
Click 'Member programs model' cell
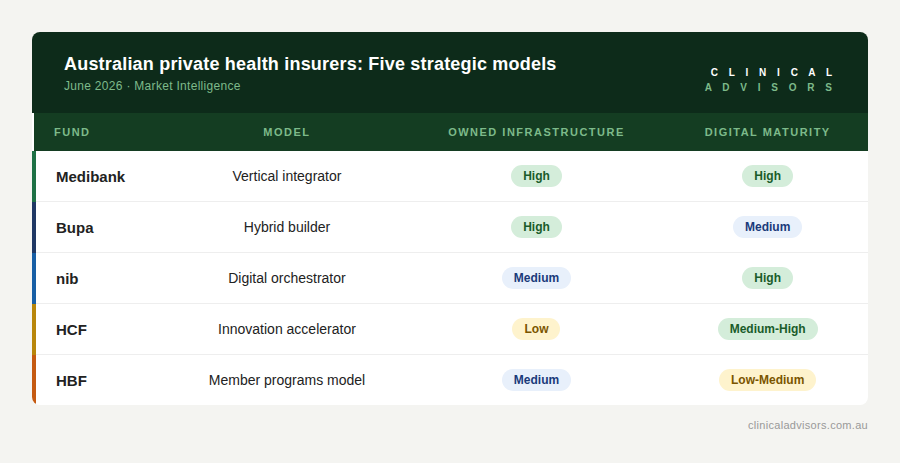pyautogui.click(x=287, y=380)
